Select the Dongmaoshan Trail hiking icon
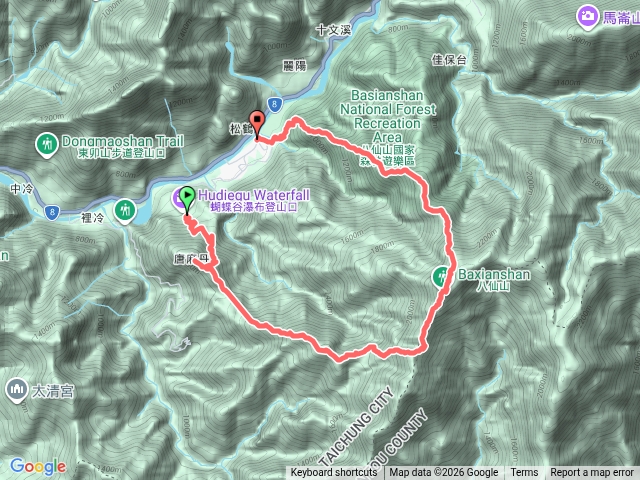The width and height of the screenshot is (640, 480). [x=47, y=145]
